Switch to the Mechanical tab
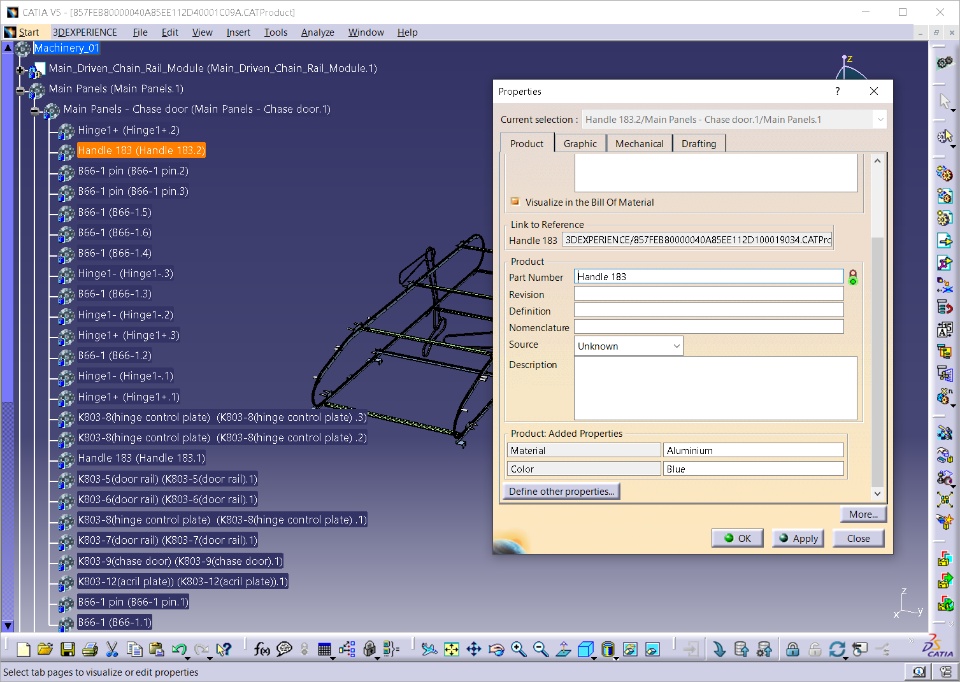The image size is (960, 682). click(x=639, y=143)
